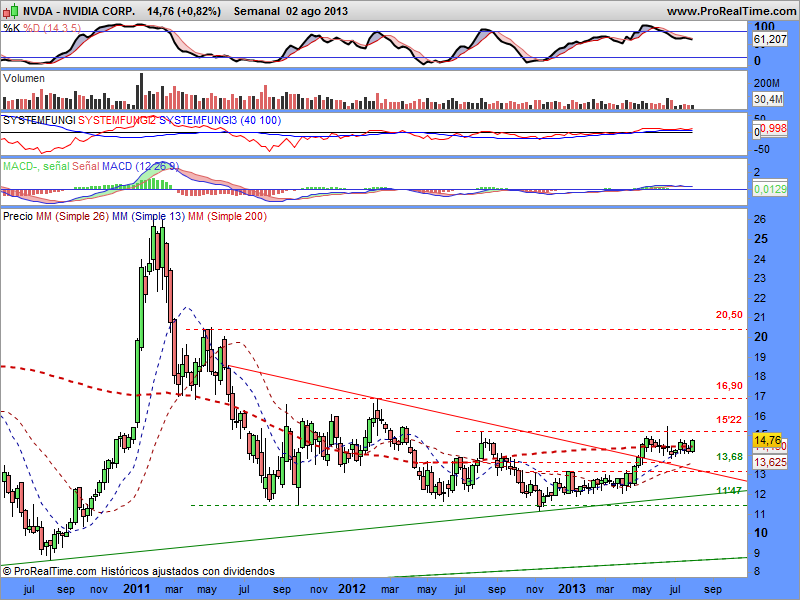Select the Precio label in price panel
Screen dimensions: 800x600
coord(18,216)
